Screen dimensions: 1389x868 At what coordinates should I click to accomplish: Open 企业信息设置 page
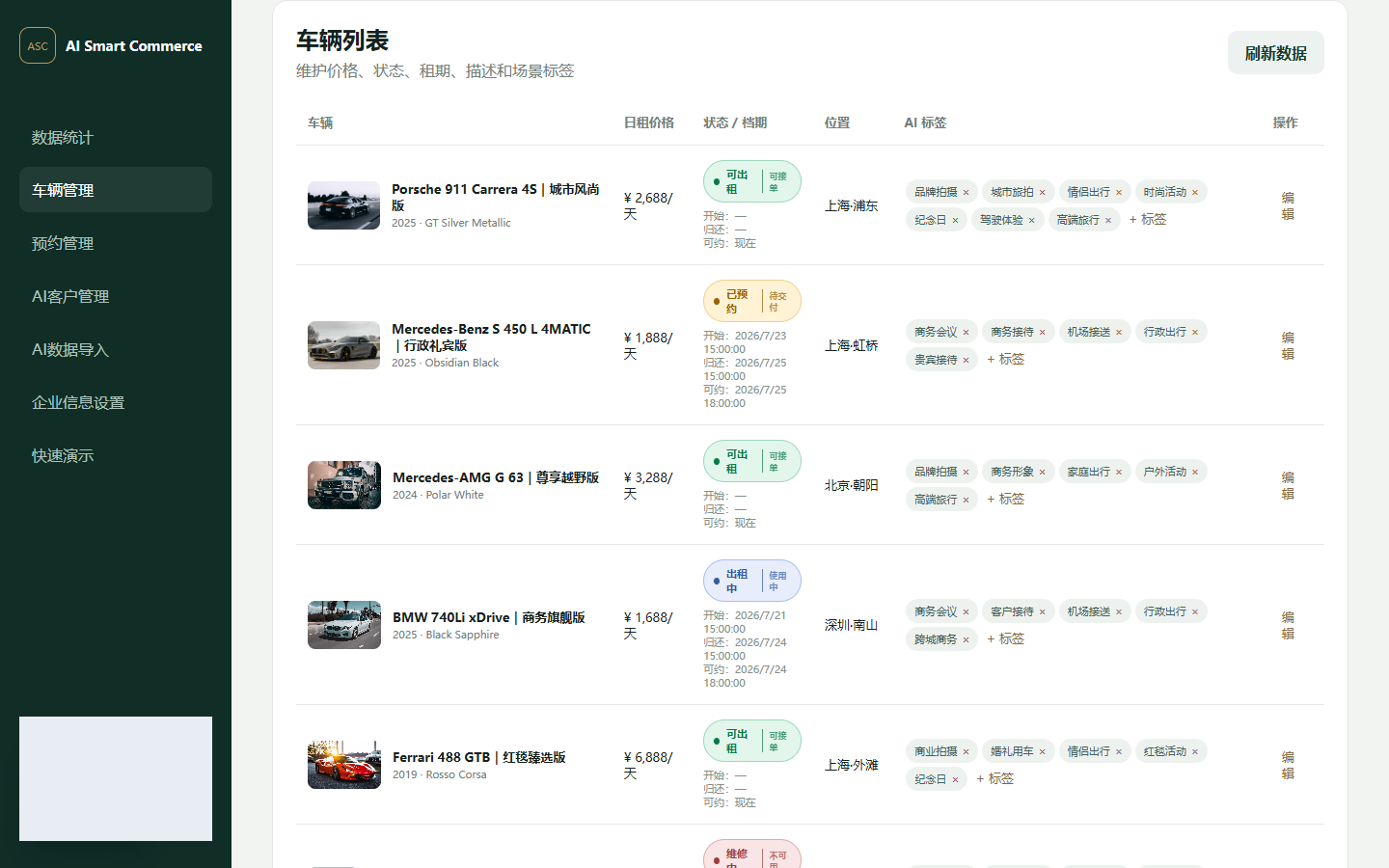click(116, 402)
